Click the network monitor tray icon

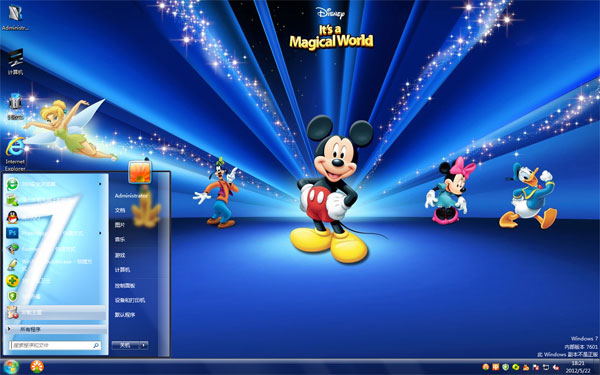click(x=546, y=367)
